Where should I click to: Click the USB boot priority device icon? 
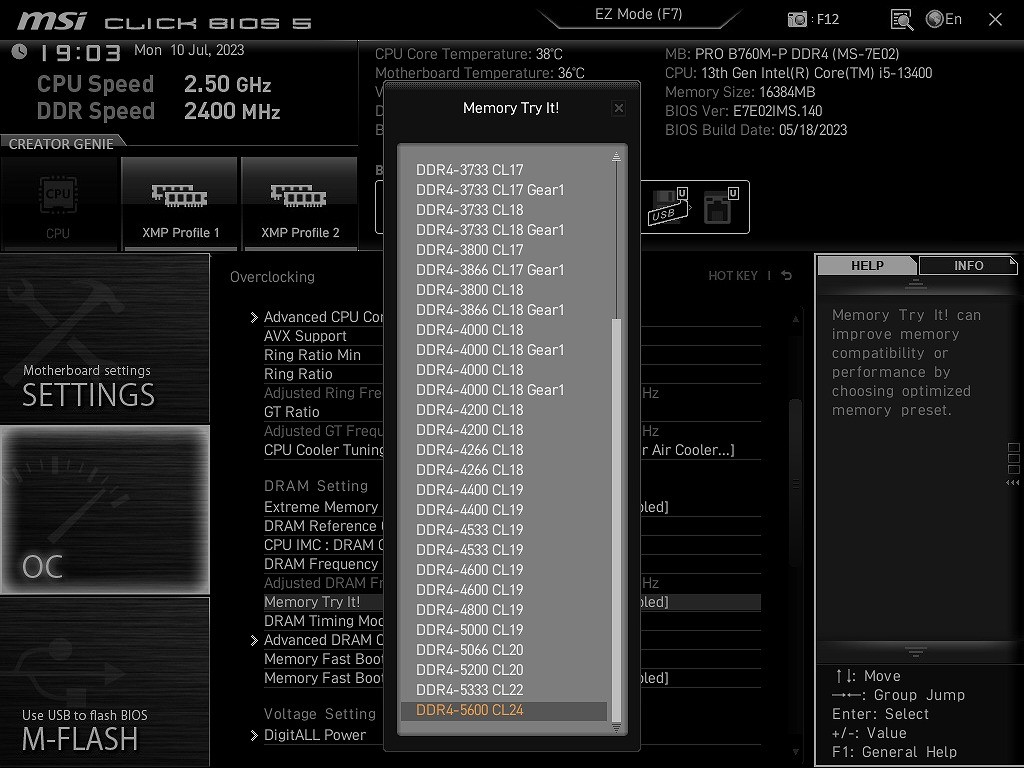667,206
